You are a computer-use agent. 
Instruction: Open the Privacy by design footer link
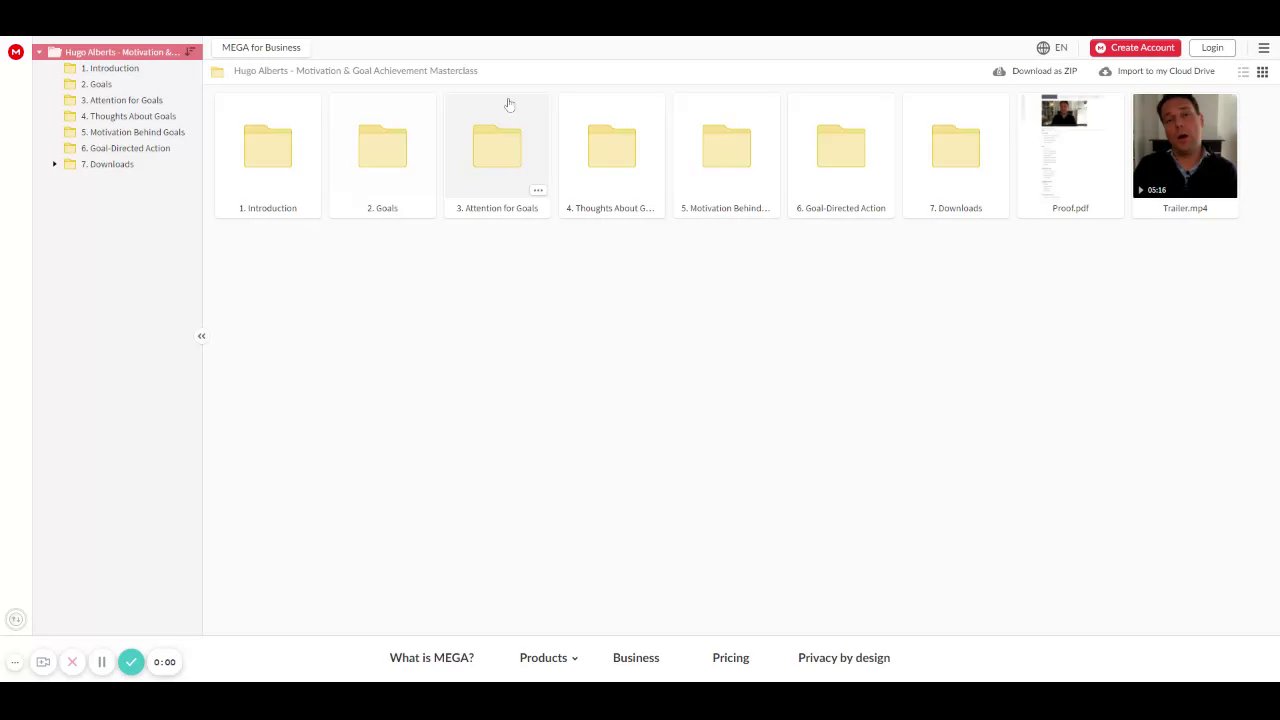coord(844,658)
